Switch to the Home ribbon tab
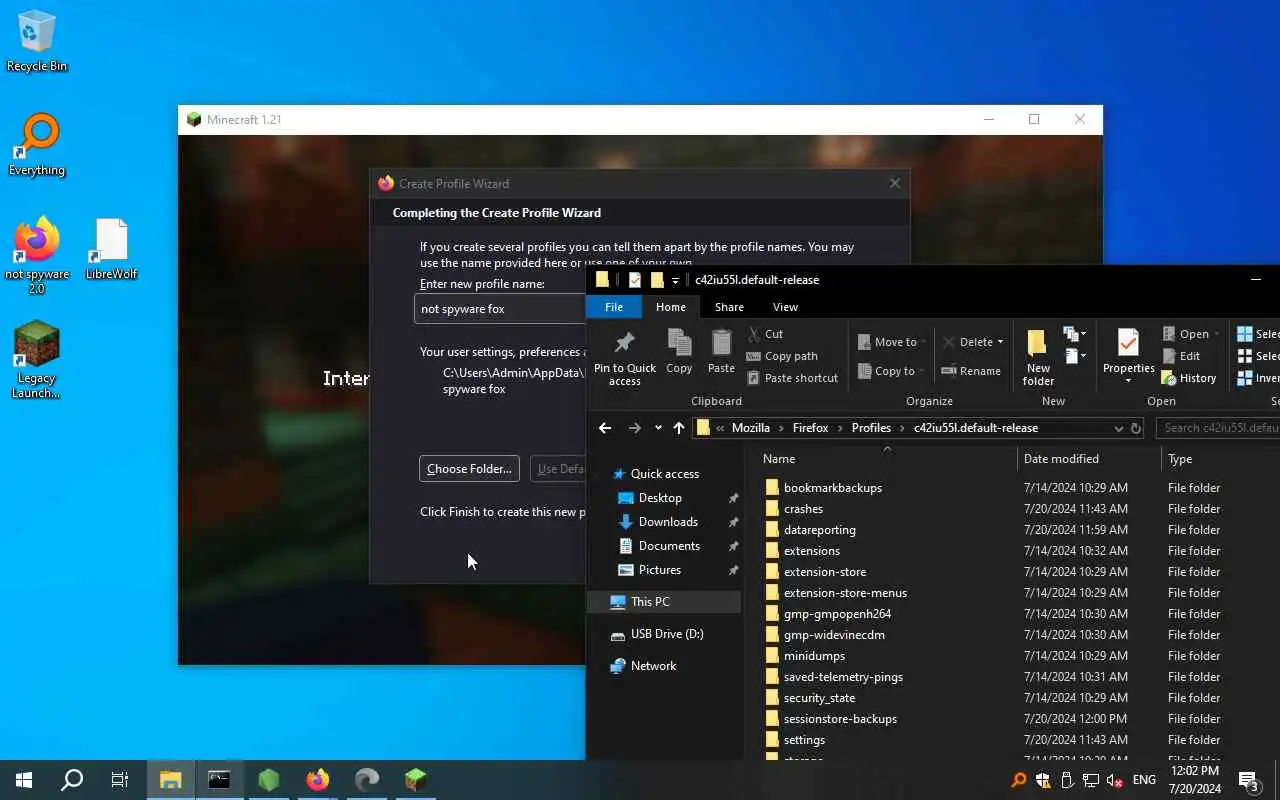Image resolution: width=1280 pixels, height=800 pixels. click(670, 307)
